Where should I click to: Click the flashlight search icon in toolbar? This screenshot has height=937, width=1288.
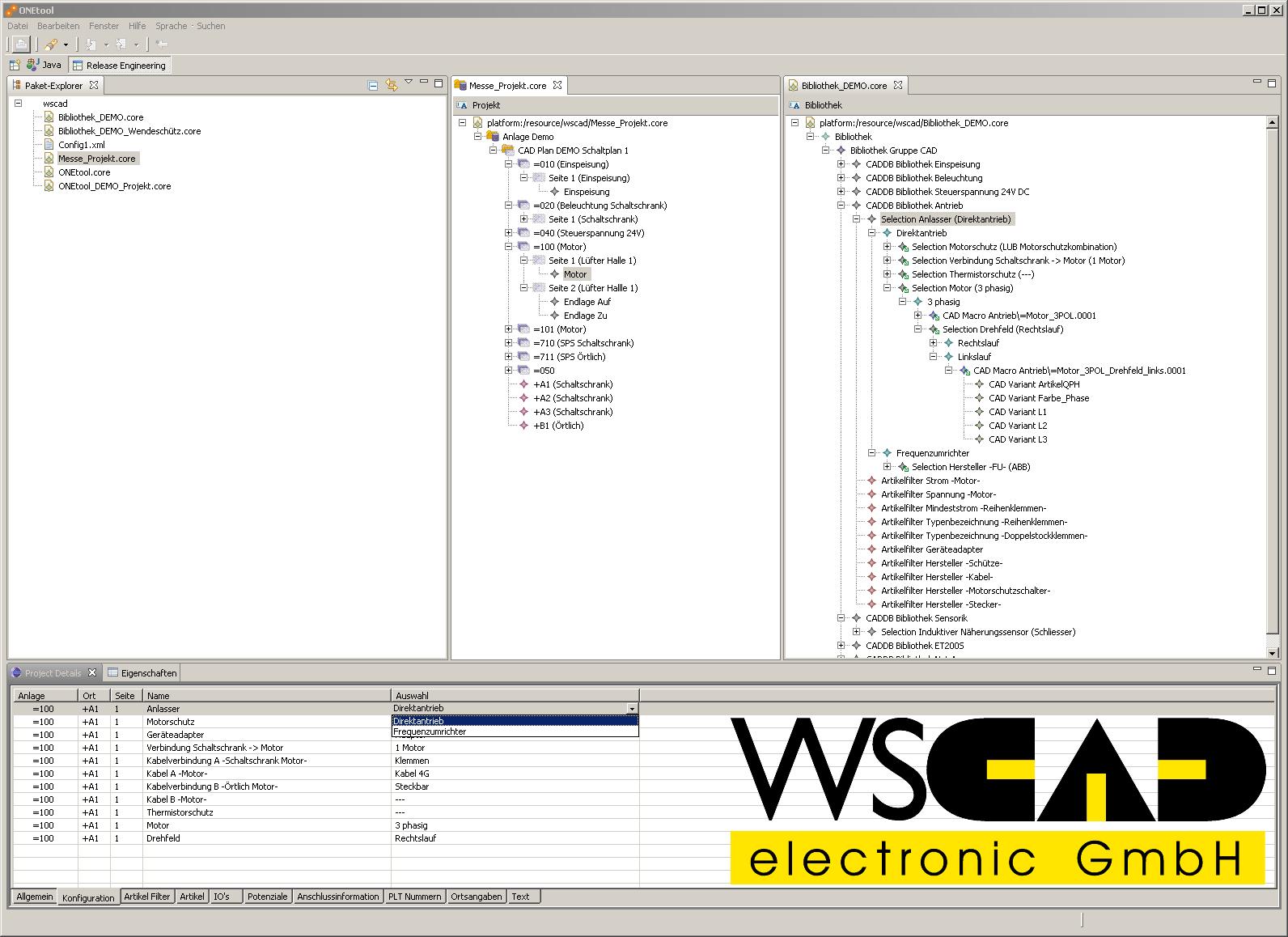point(51,45)
